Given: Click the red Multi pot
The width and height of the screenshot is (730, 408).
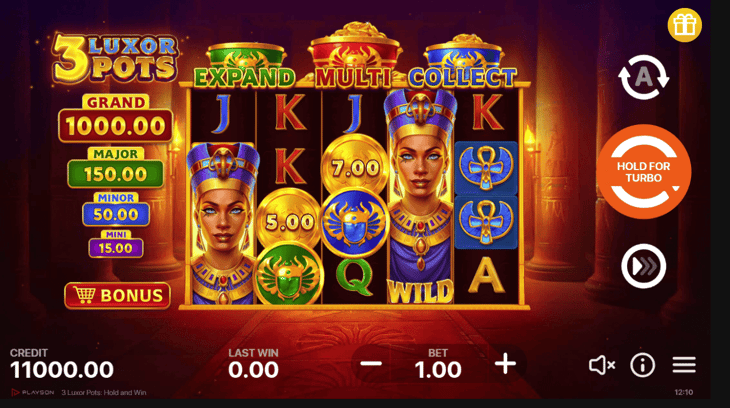Looking at the screenshot, I should pos(354,56).
